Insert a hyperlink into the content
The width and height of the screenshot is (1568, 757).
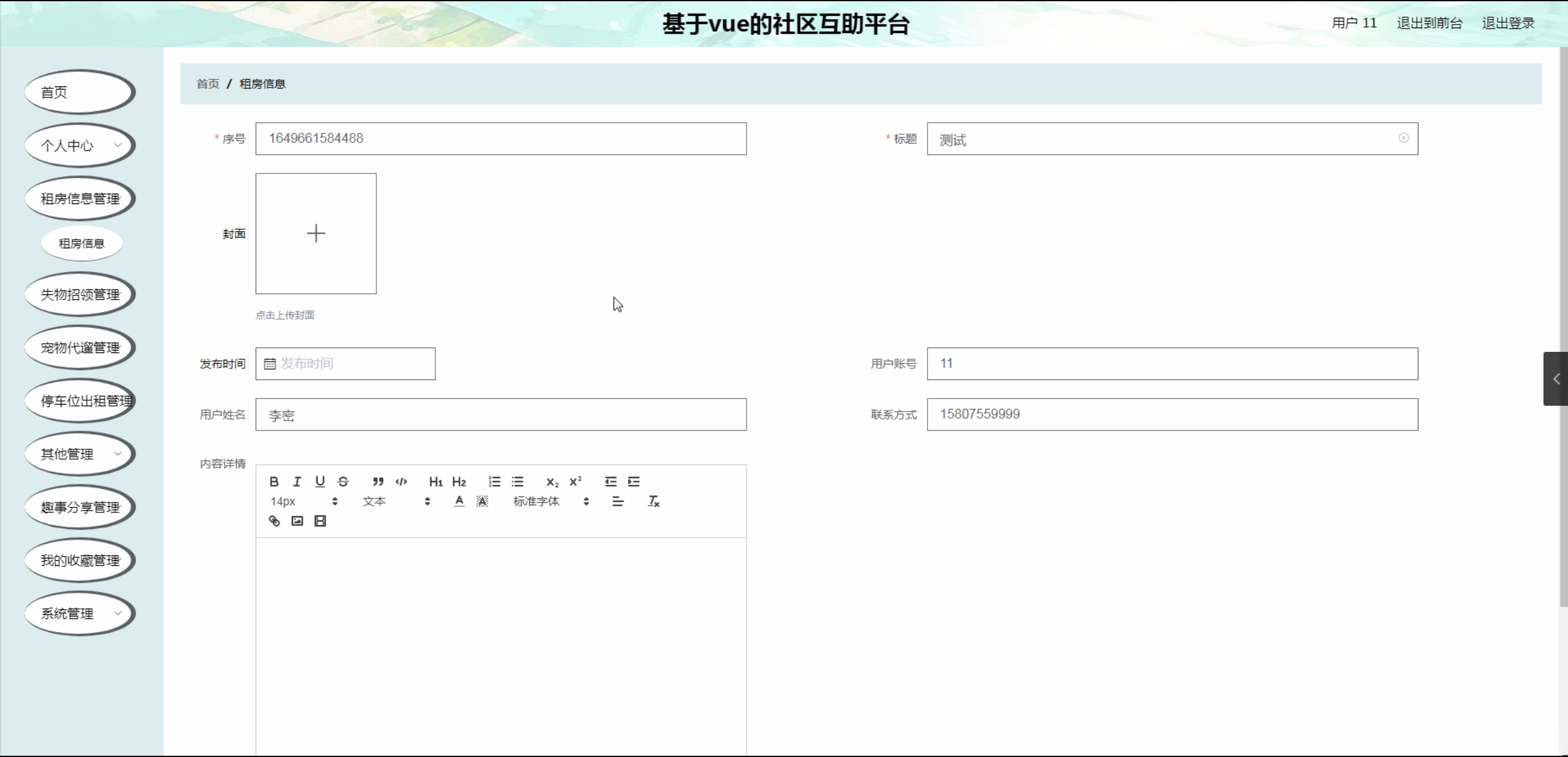[x=274, y=521]
